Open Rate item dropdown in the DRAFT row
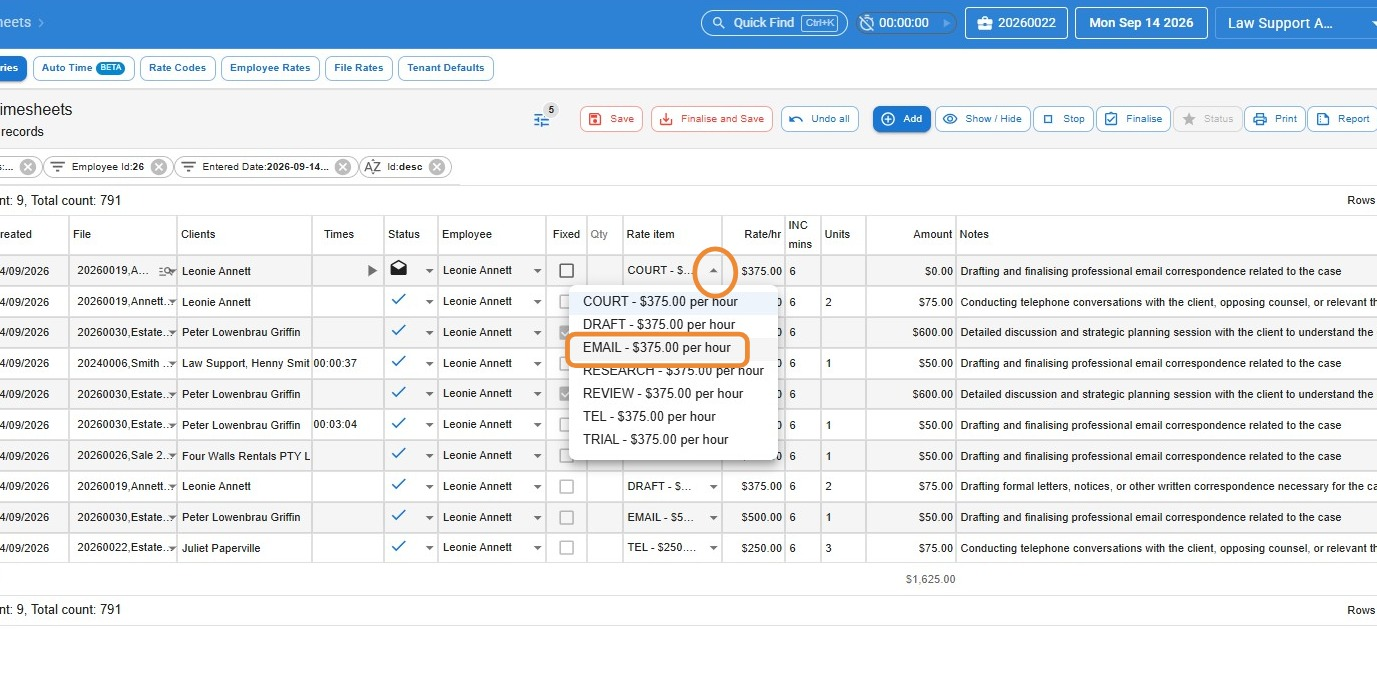The width and height of the screenshot is (1377, 683). coord(713,487)
